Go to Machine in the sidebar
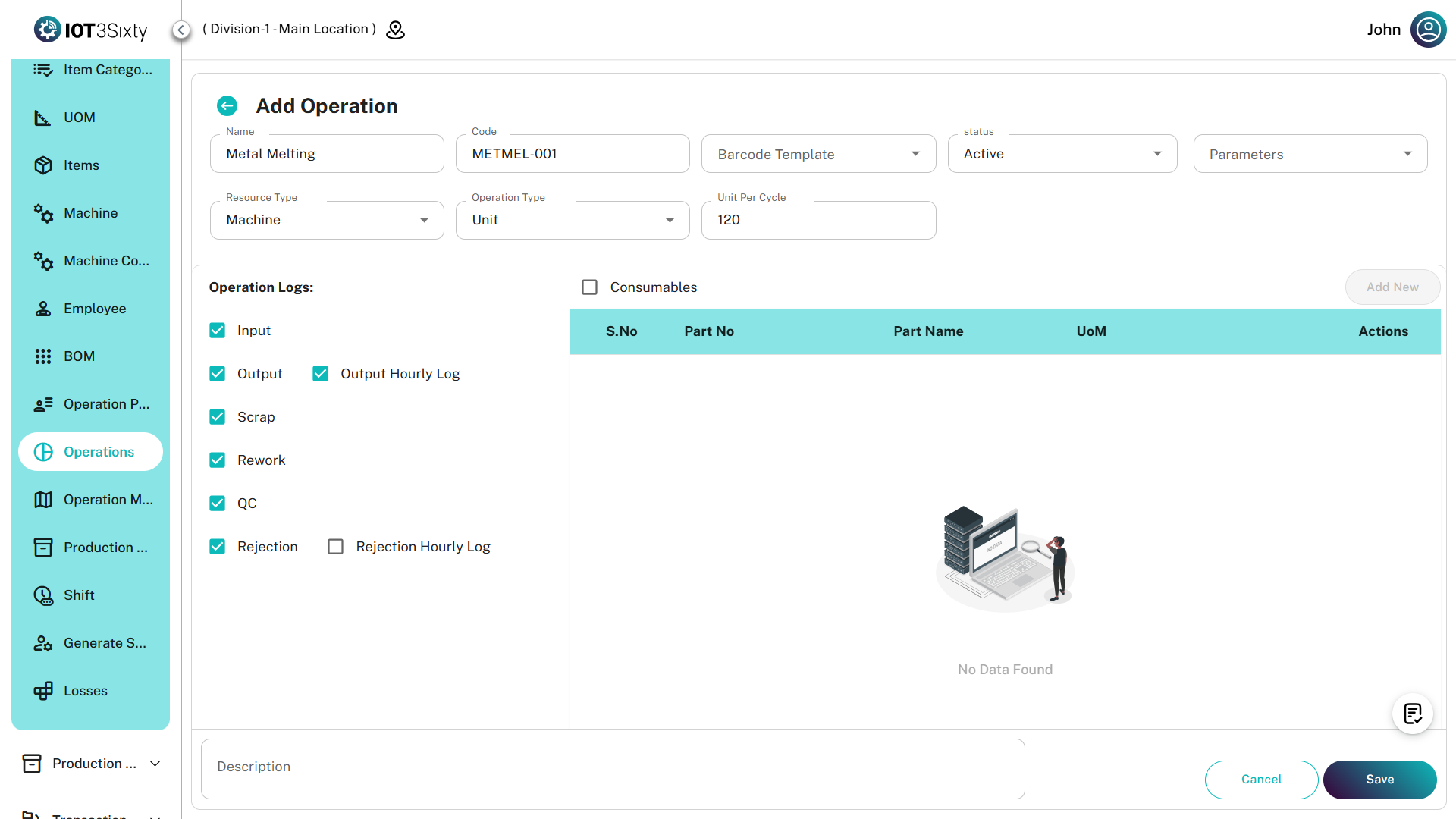The height and width of the screenshot is (819, 1456). pyautogui.click(x=90, y=213)
